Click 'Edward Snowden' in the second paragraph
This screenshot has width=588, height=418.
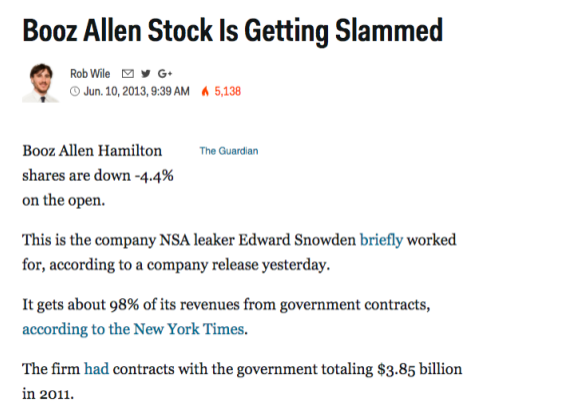pyautogui.click(x=297, y=240)
